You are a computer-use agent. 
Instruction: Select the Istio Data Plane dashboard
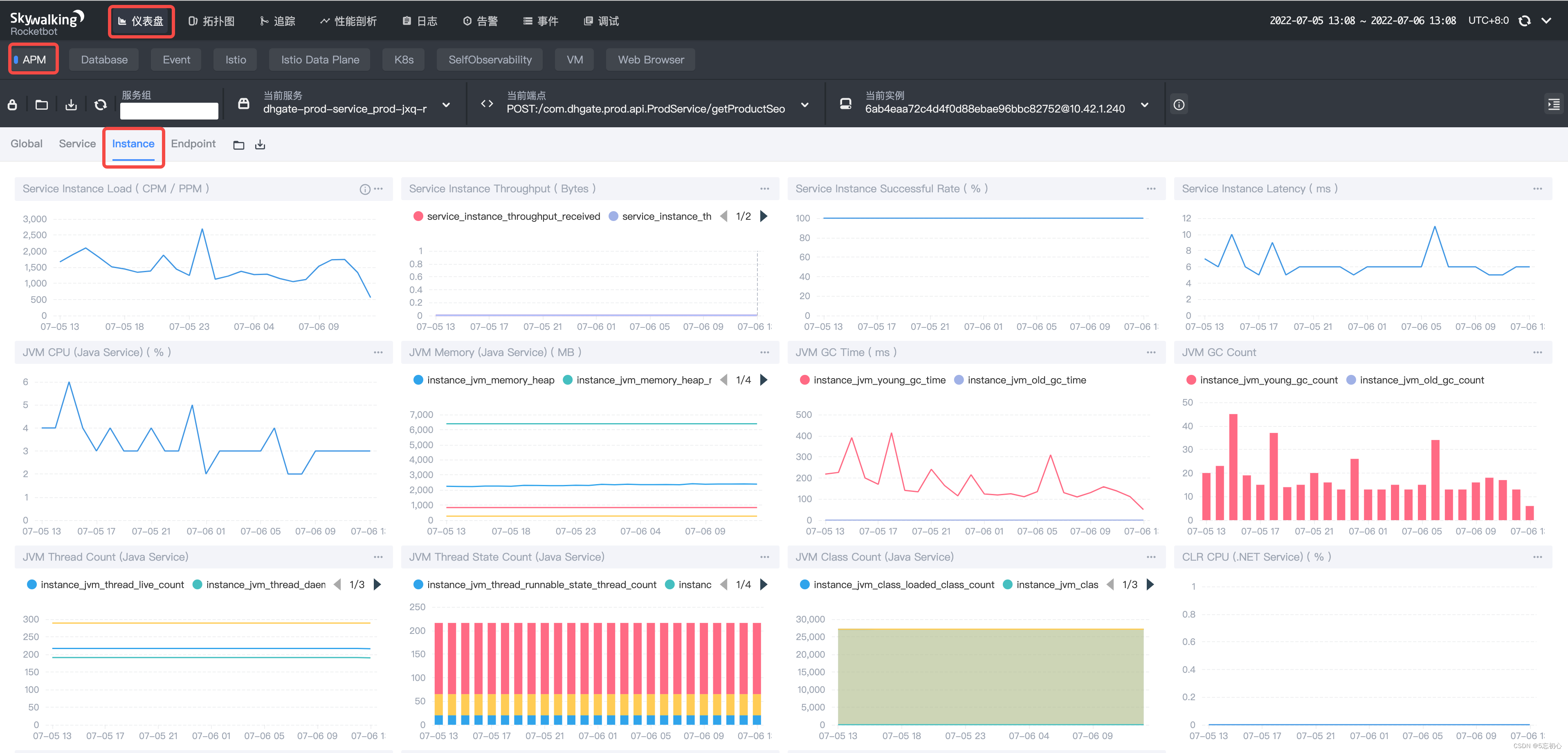[319, 60]
